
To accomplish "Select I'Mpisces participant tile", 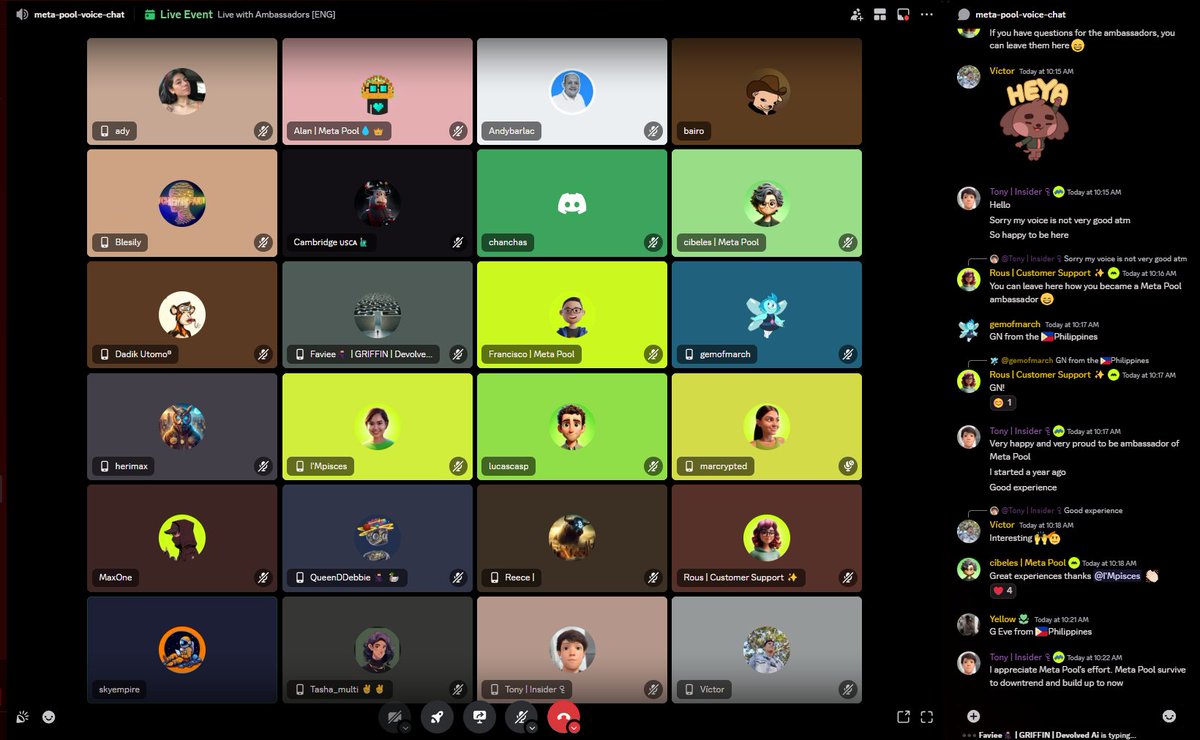I will [x=377, y=425].
